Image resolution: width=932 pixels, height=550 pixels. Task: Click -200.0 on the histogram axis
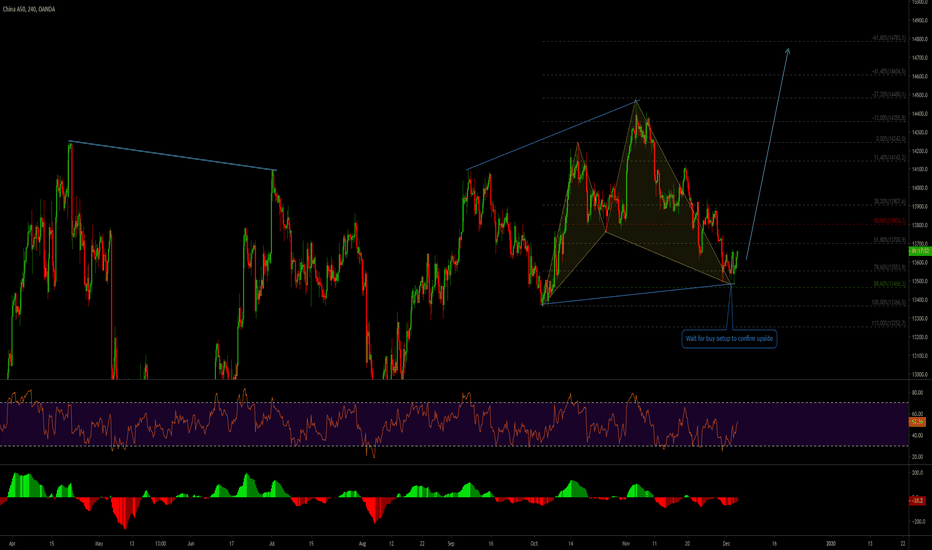click(x=917, y=521)
